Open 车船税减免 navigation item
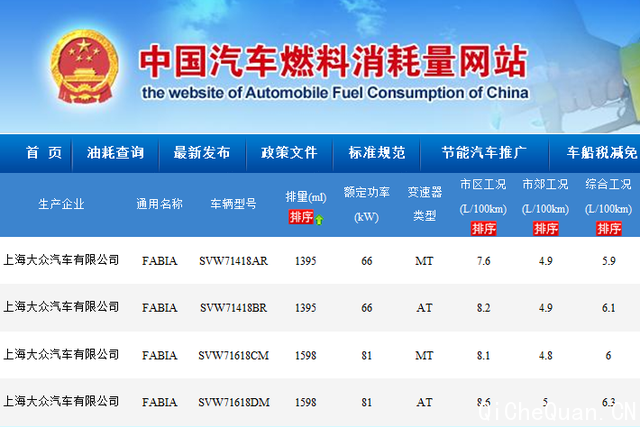Screen dimensions: 640x427 [602, 153]
